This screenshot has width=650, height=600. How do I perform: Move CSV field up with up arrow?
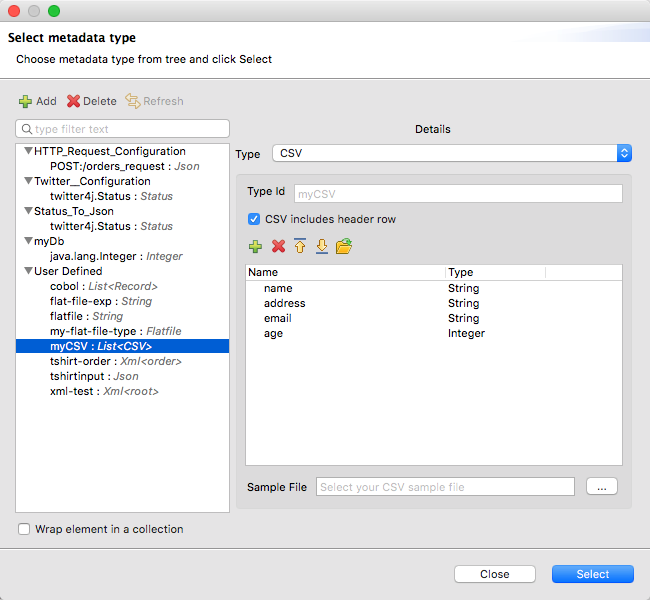tap(300, 246)
